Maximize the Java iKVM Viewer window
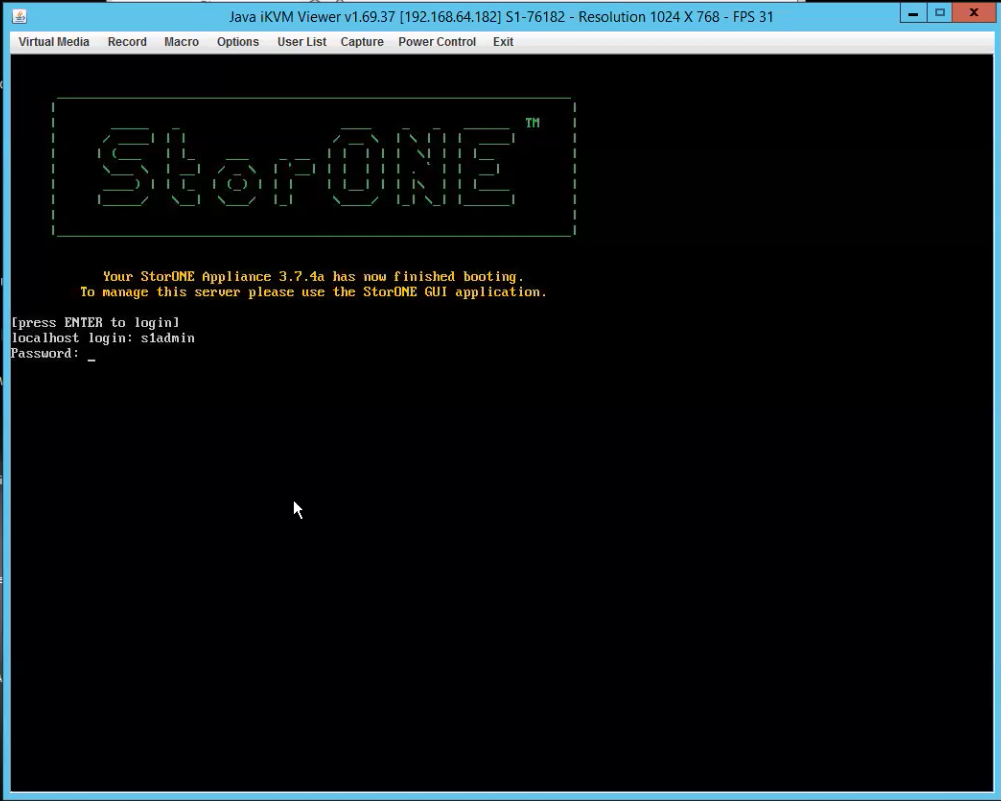Image resolution: width=1001 pixels, height=801 pixels. click(942, 13)
